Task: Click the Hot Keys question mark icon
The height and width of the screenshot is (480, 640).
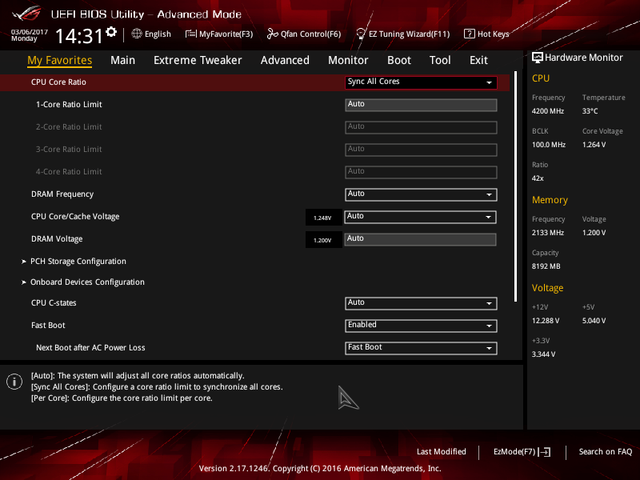Action: point(469,34)
